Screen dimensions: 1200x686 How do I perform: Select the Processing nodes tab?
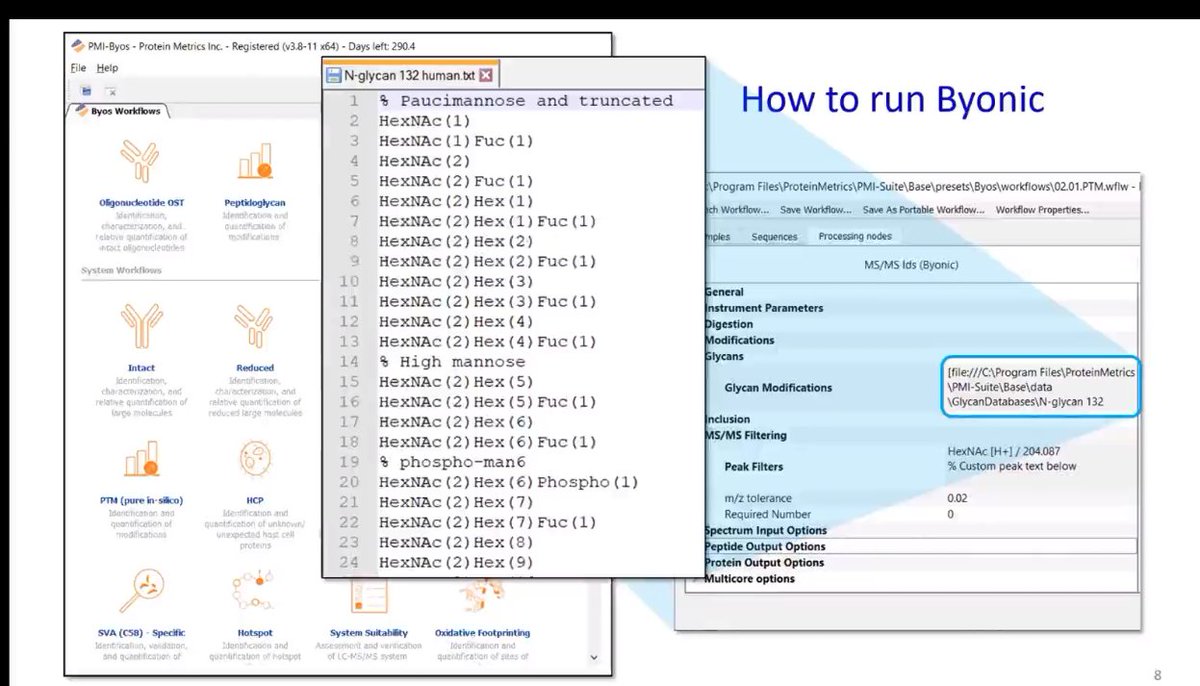pyautogui.click(x=854, y=236)
